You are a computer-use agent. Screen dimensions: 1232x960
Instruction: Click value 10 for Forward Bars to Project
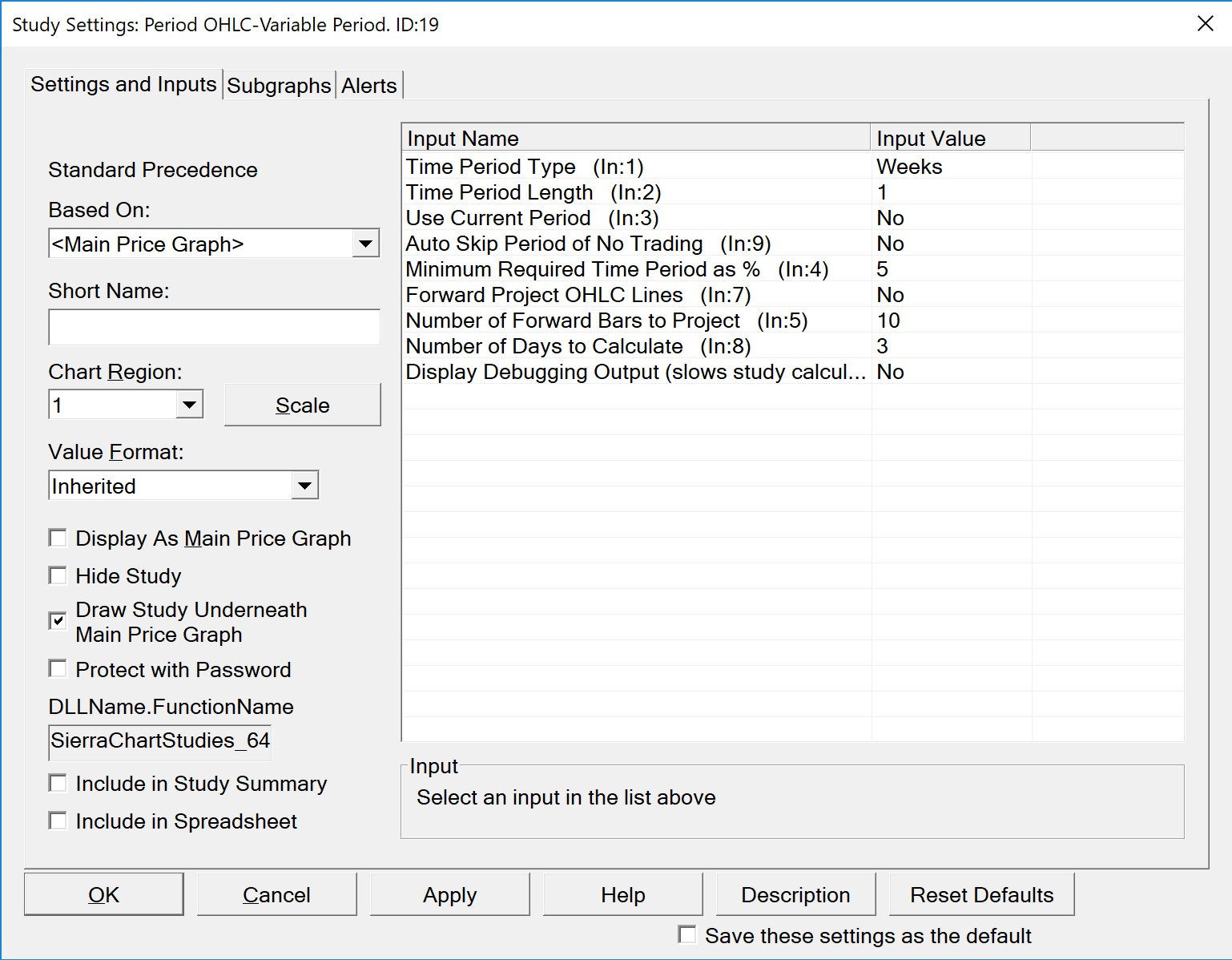(x=888, y=321)
